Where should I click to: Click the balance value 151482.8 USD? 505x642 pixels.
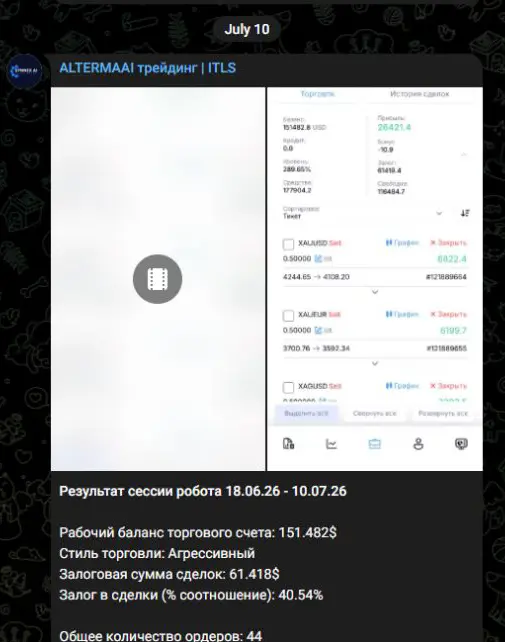coord(304,127)
